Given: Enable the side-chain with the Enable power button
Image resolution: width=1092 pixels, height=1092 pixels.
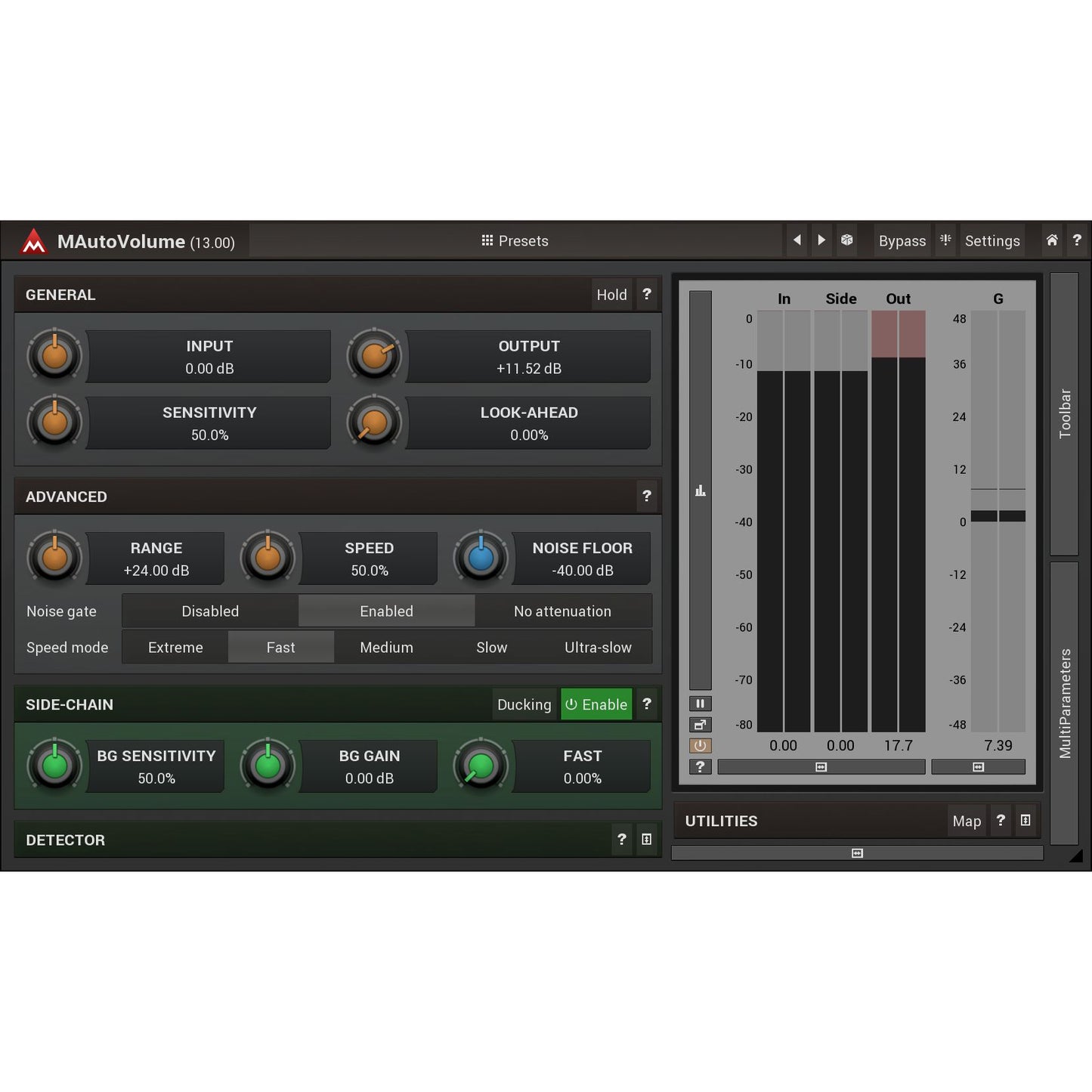Looking at the screenshot, I should (596, 704).
